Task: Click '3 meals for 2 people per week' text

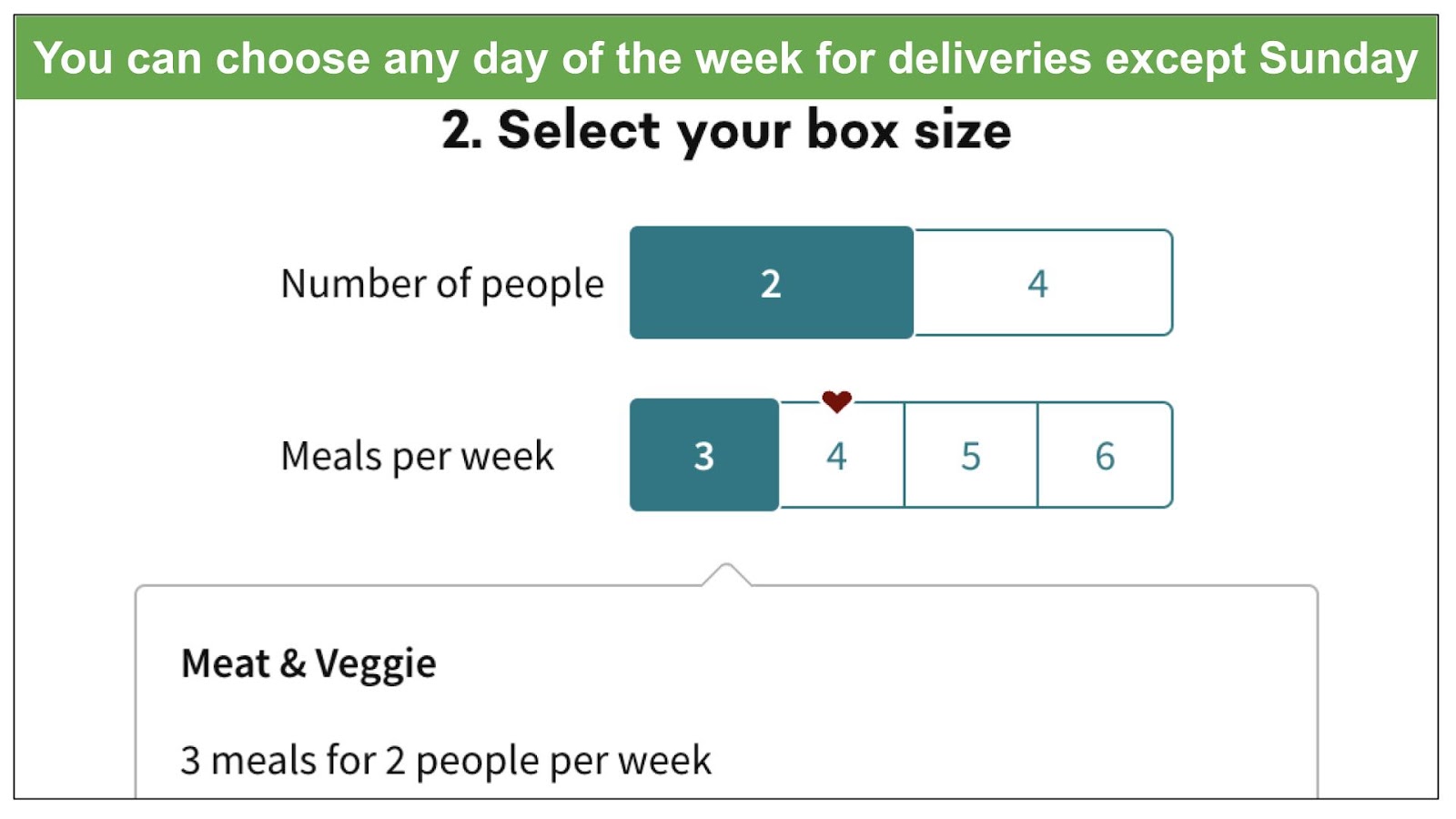Action: pyautogui.click(x=446, y=760)
